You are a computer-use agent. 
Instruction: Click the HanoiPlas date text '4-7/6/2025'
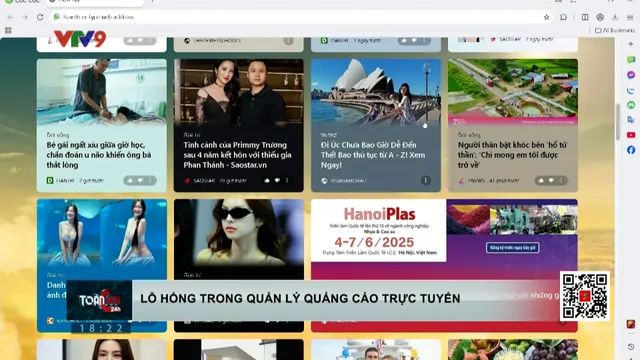374,242
